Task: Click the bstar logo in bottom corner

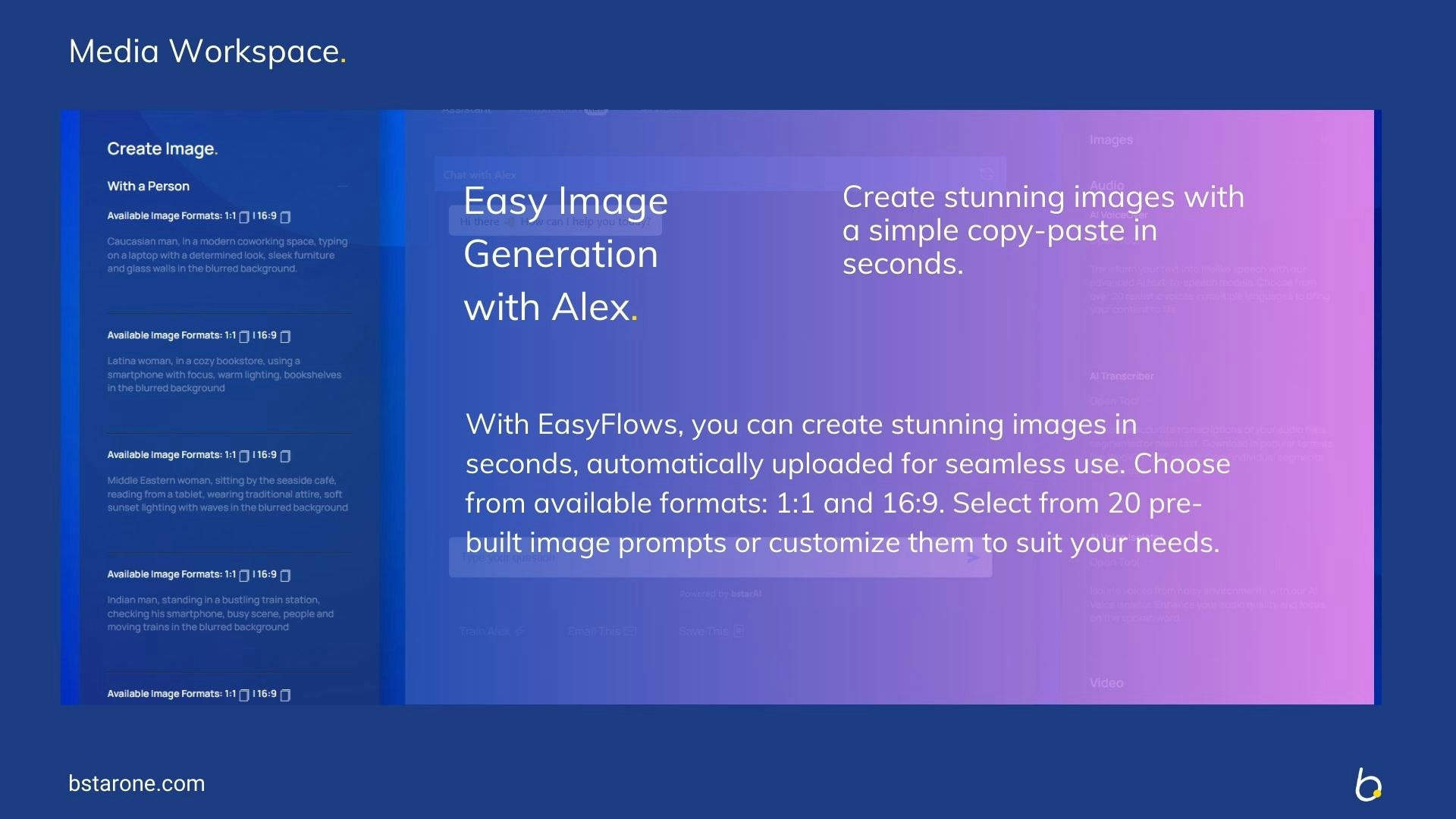Action: (1368, 784)
